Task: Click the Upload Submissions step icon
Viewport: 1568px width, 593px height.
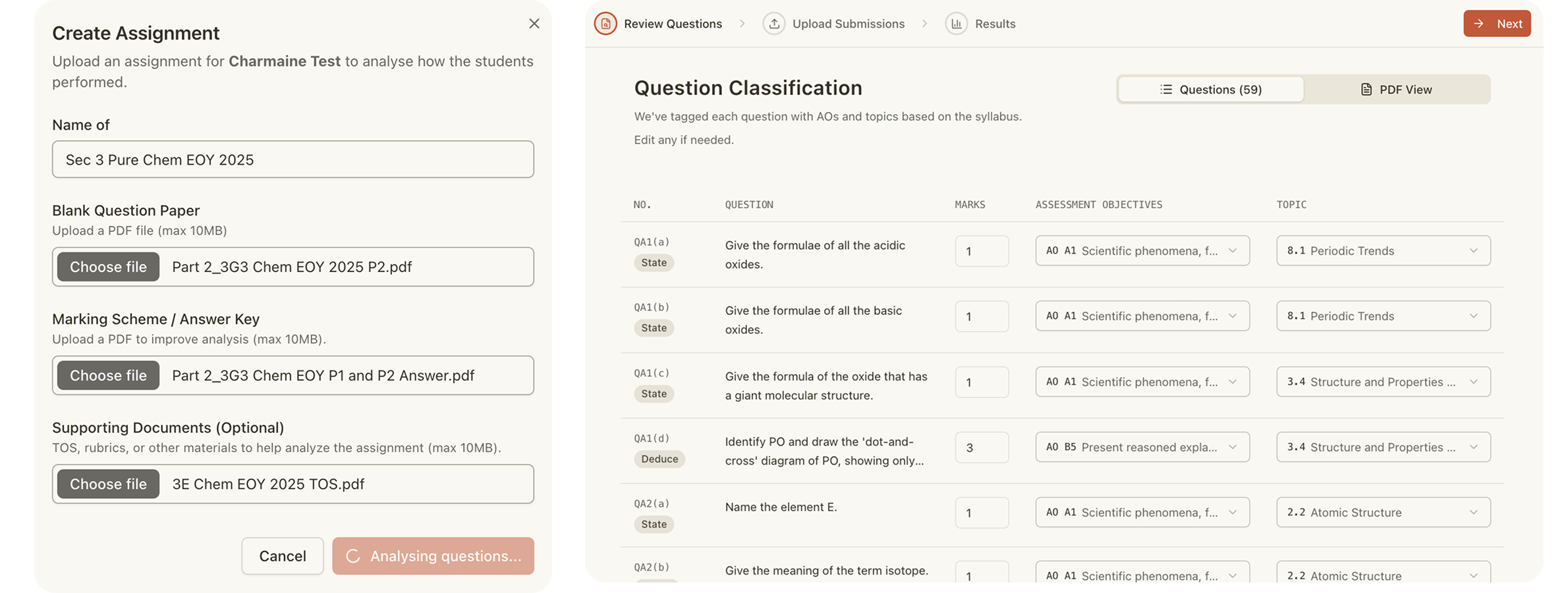Action: tap(774, 24)
